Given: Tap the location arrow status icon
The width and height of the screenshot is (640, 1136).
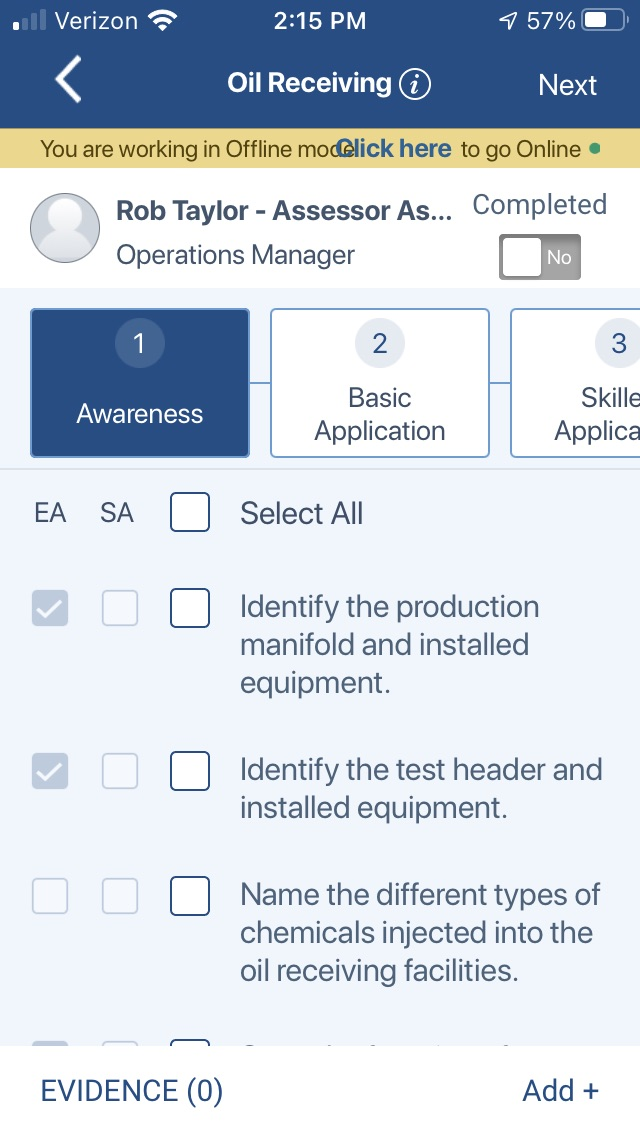Looking at the screenshot, I should 509,21.
